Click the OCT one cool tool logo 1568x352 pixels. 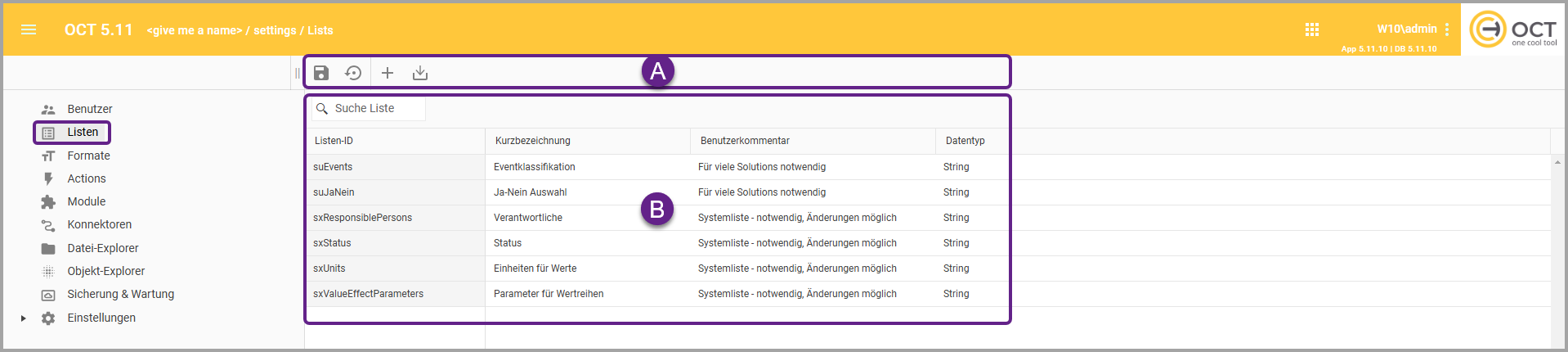click(x=1513, y=29)
